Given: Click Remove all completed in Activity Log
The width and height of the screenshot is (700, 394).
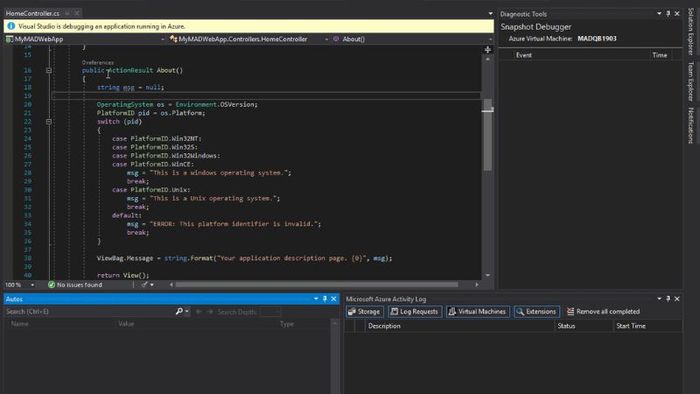Looking at the screenshot, I should (x=603, y=311).
